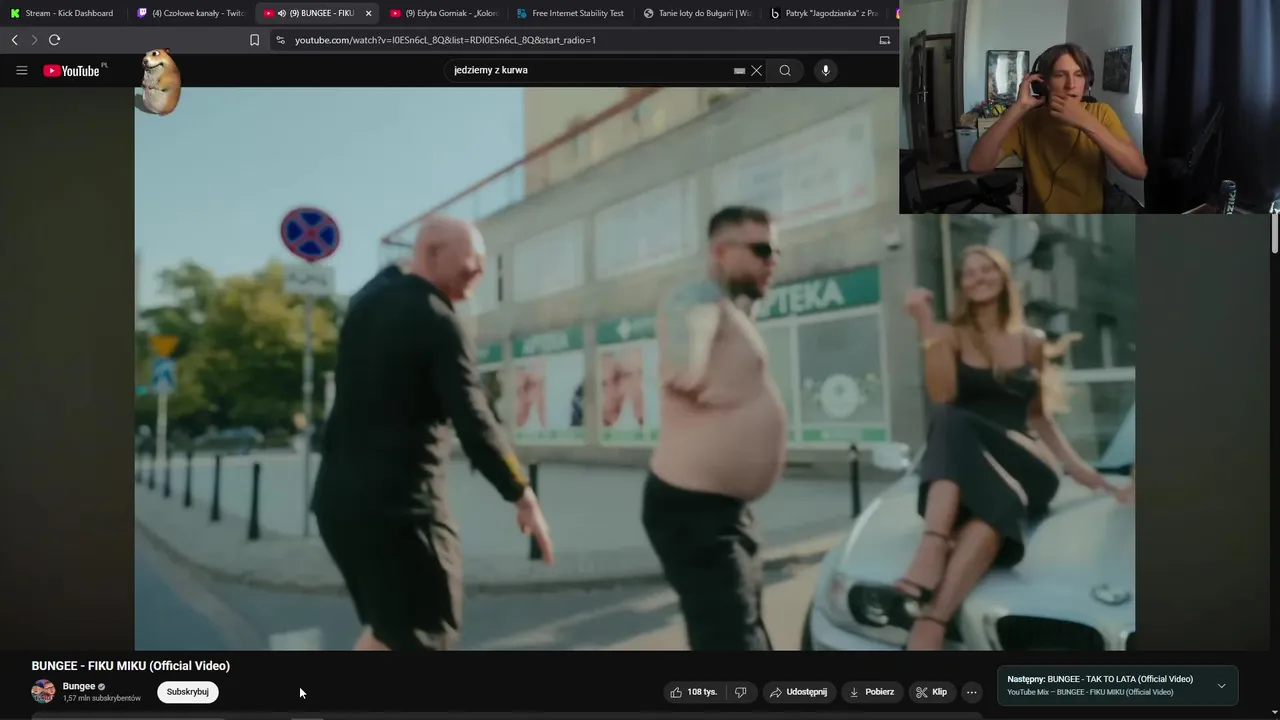Open the cast or picture-in-picture icon beside address bar
Screen dimensions: 1280x720
[x=884, y=40]
